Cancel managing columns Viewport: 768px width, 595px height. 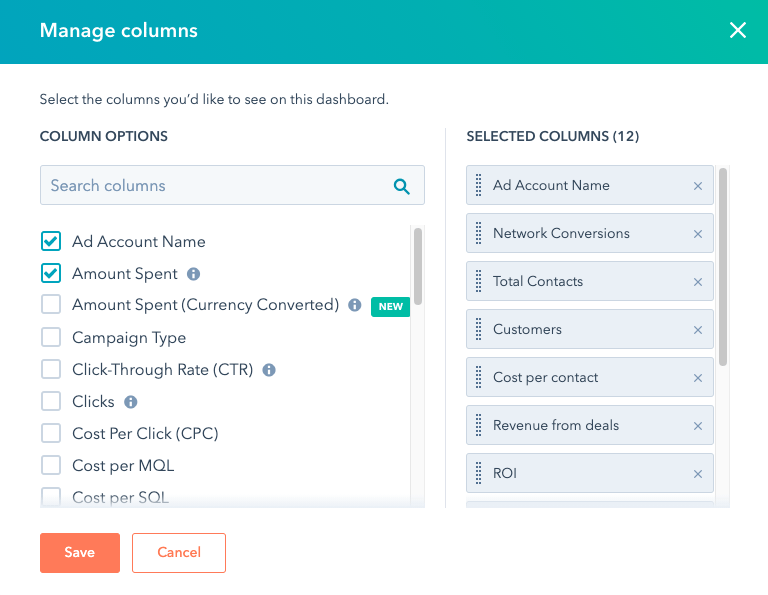tap(179, 553)
